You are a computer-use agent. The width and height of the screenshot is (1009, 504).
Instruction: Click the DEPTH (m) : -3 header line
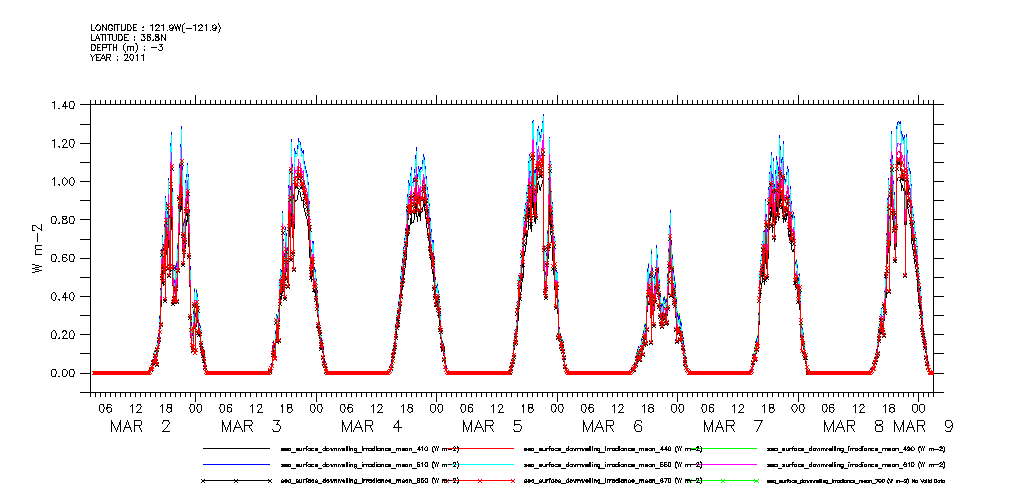coord(128,48)
